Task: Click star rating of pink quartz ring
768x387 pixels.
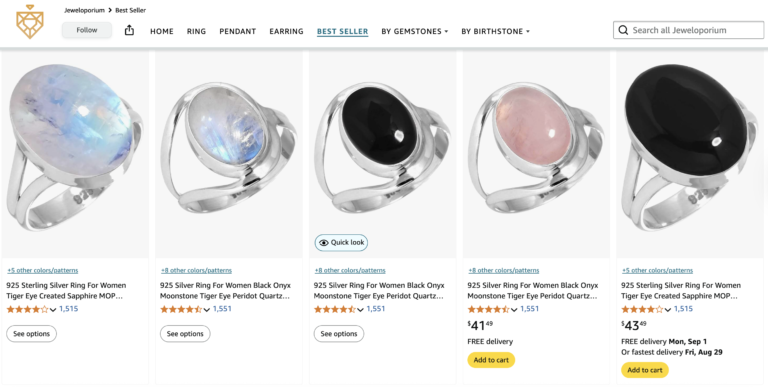Action: click(x=489, y=309)
